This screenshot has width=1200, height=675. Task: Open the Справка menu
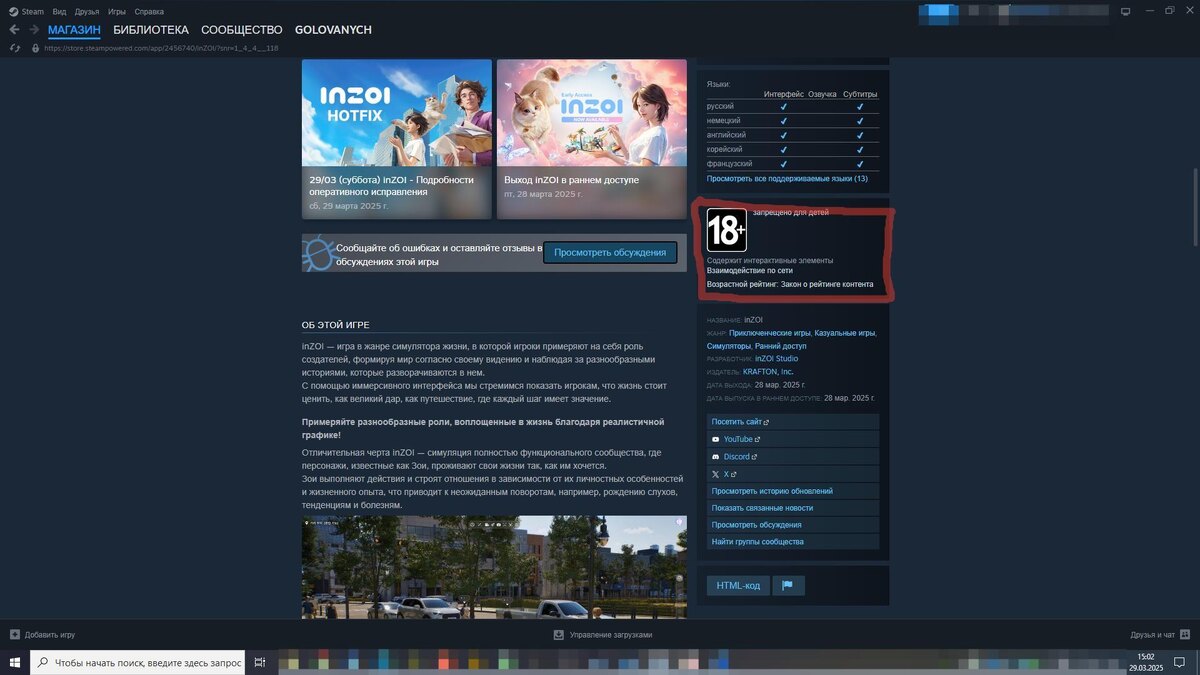click(149, 11)
